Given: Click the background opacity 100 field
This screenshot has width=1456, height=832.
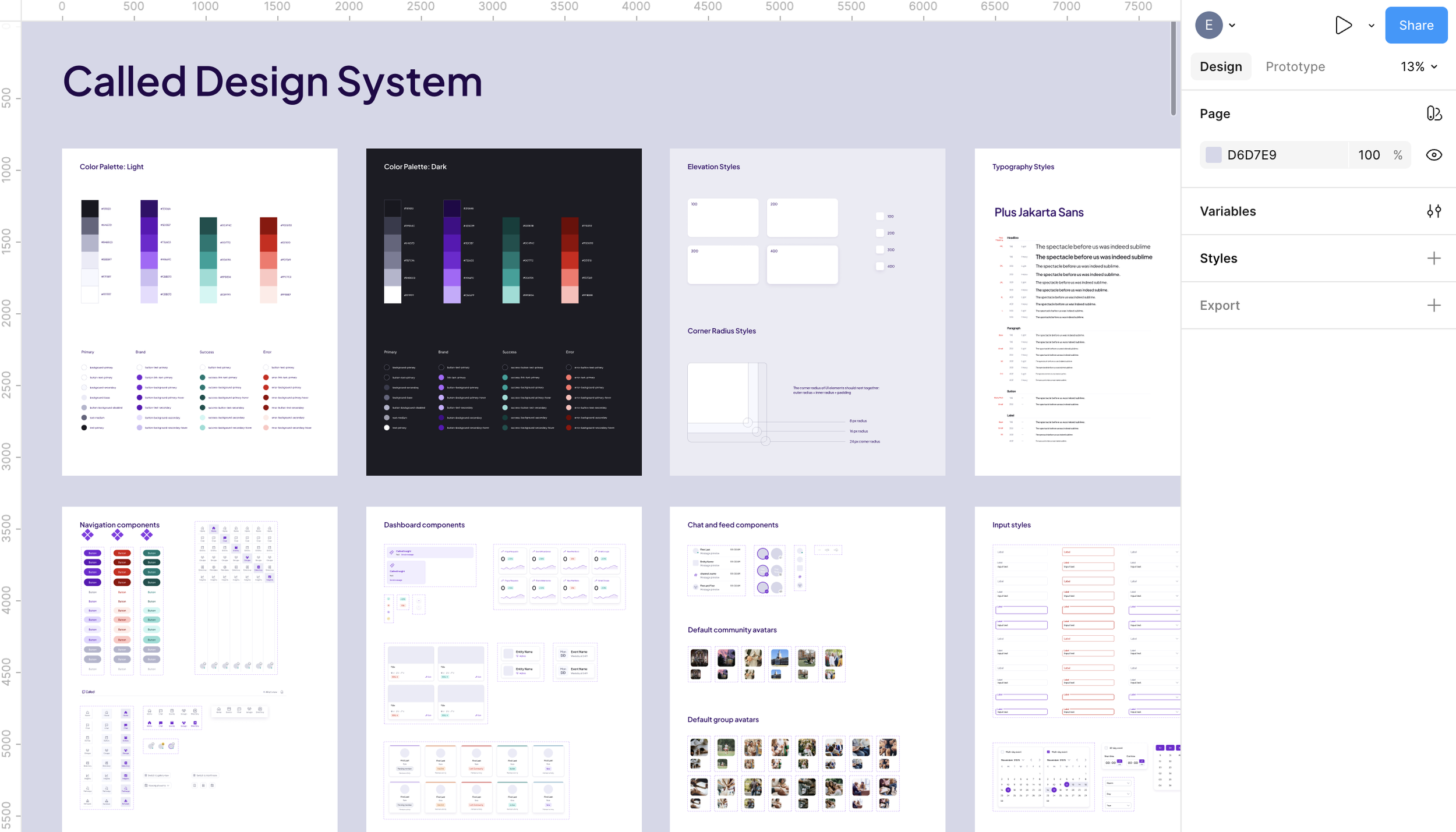Looking at the screenshot, I should pos(1368,155).
